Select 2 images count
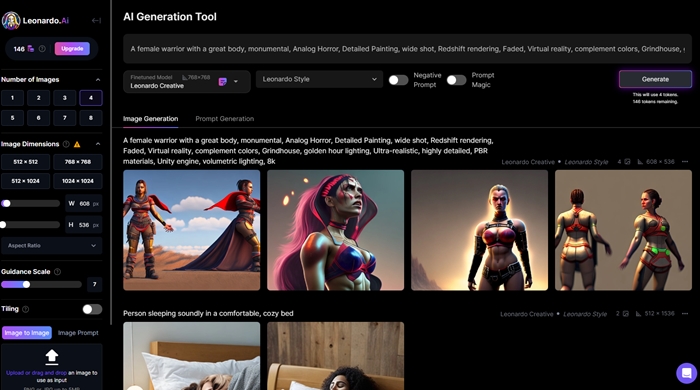 [38, 98]
